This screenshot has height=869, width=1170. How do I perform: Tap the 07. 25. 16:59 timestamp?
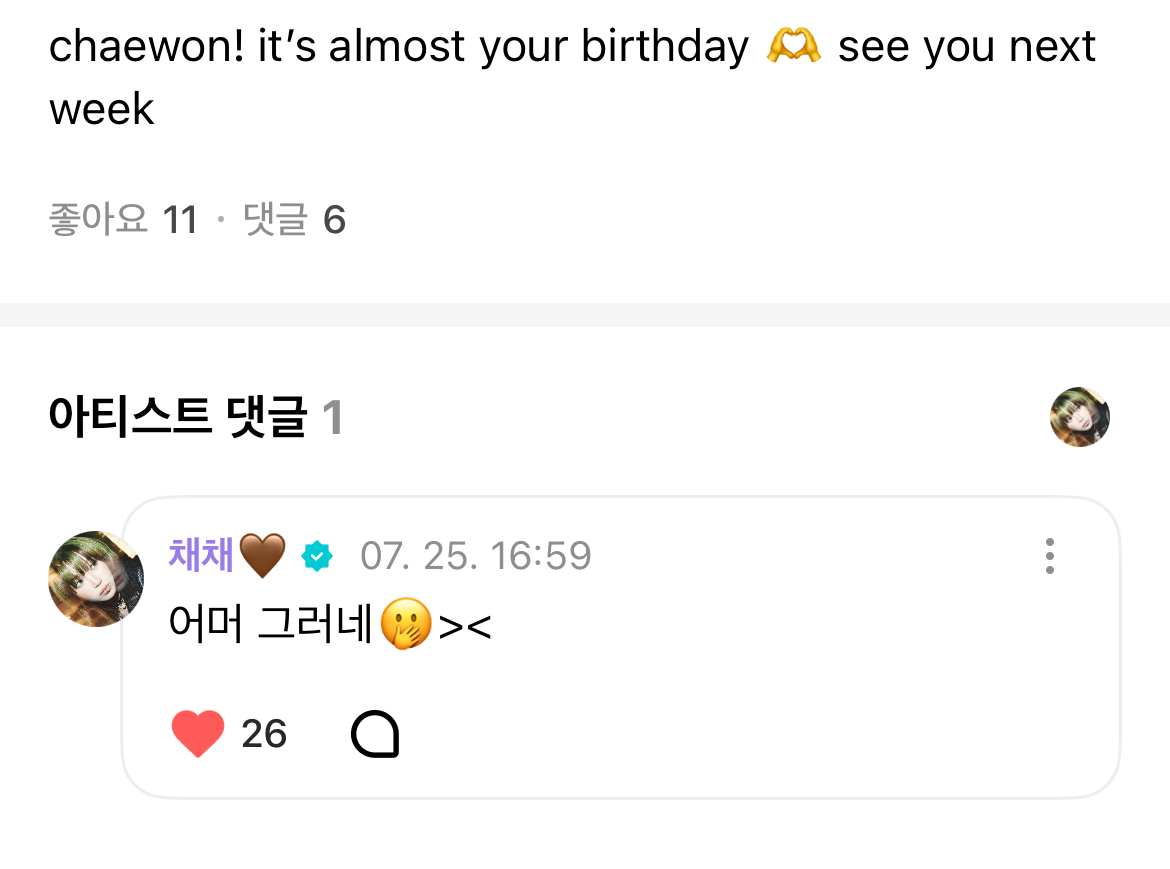pos(476,556)
